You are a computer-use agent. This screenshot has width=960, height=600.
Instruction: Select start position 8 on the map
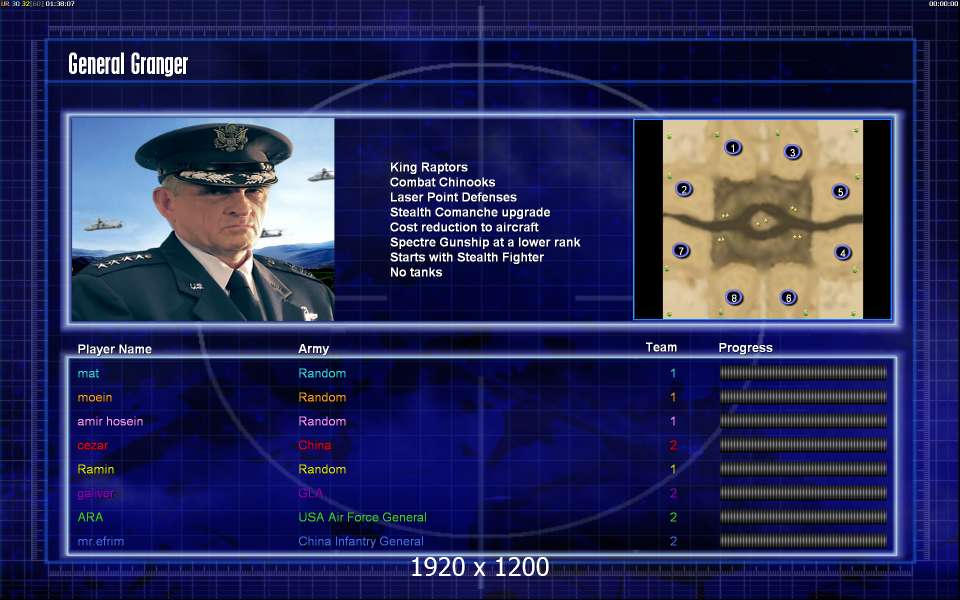(733, 298)
